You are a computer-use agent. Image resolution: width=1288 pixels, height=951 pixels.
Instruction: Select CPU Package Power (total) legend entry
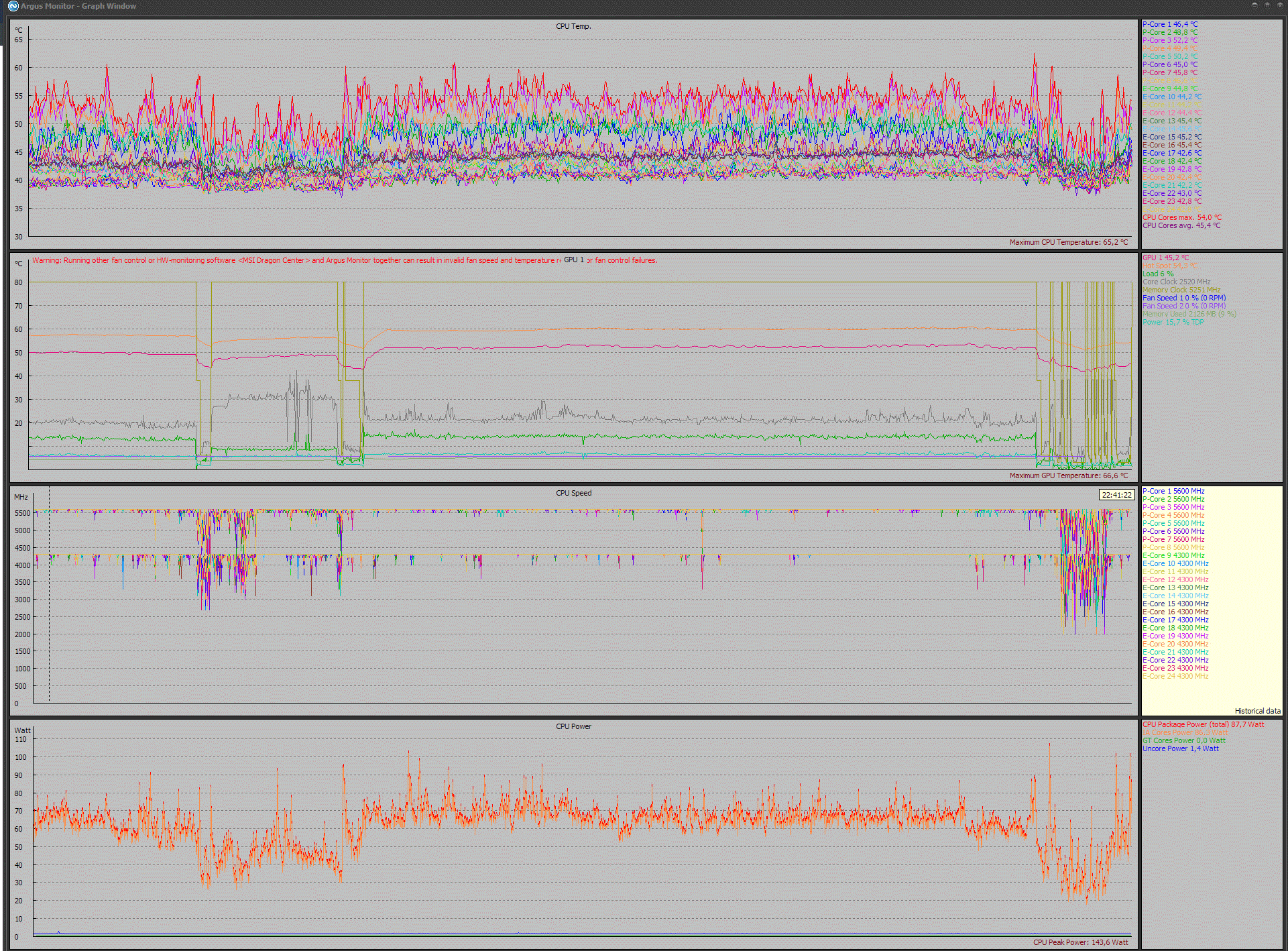click(x=1203, y=724)
